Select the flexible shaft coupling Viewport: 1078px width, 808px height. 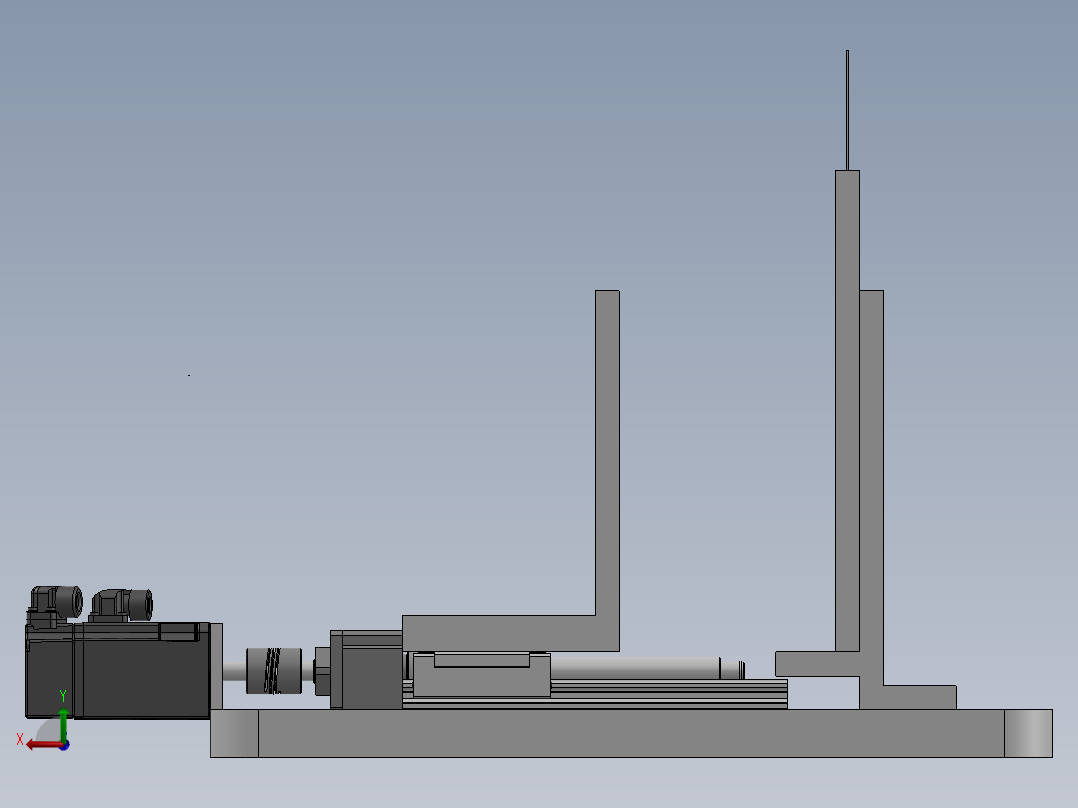pyautogui.click(x=274, y=670)
